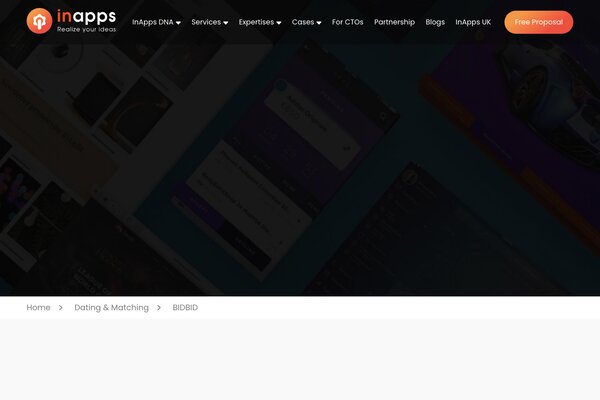
Task: Go to Home via breadcrumb
Action: point(38,307)
